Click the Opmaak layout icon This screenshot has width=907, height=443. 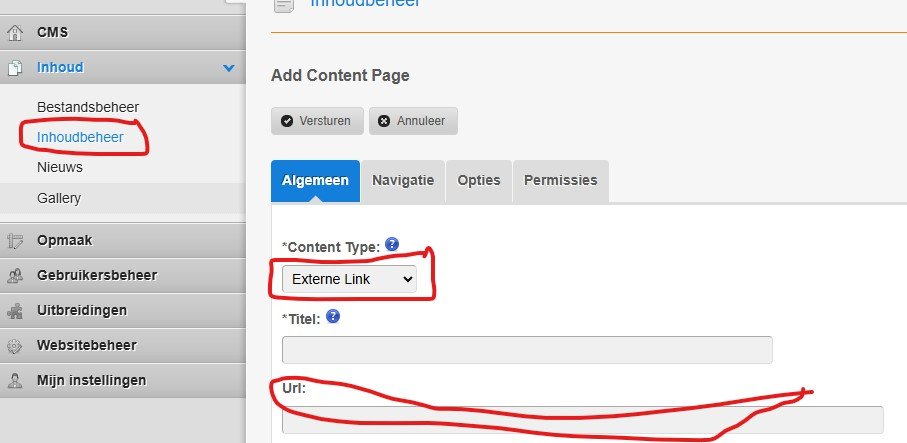(15, 241)
